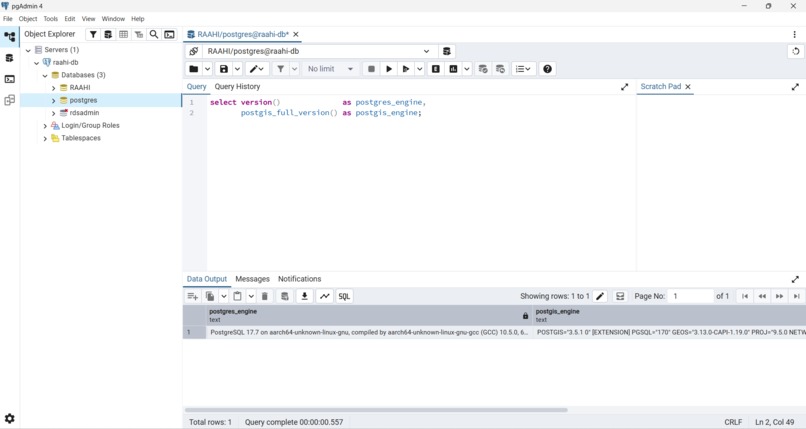Click the Object Explorer filter funnel icon
This screenshot has height=429, width=806.
pos(93,34)
